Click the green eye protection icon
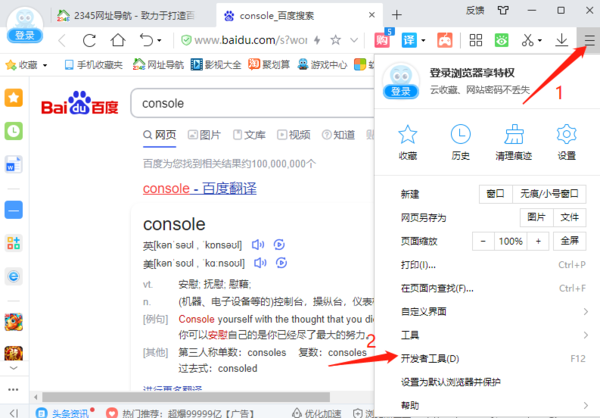 tap(502, 40)
